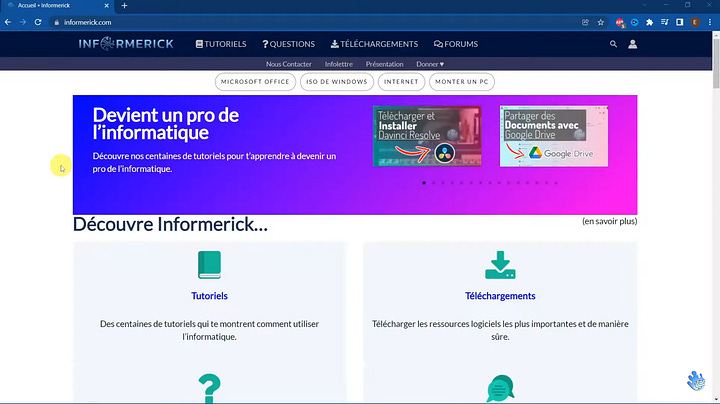Click the page vertical scrollbar thumb
720x404 pixels.
coord(716,63)
